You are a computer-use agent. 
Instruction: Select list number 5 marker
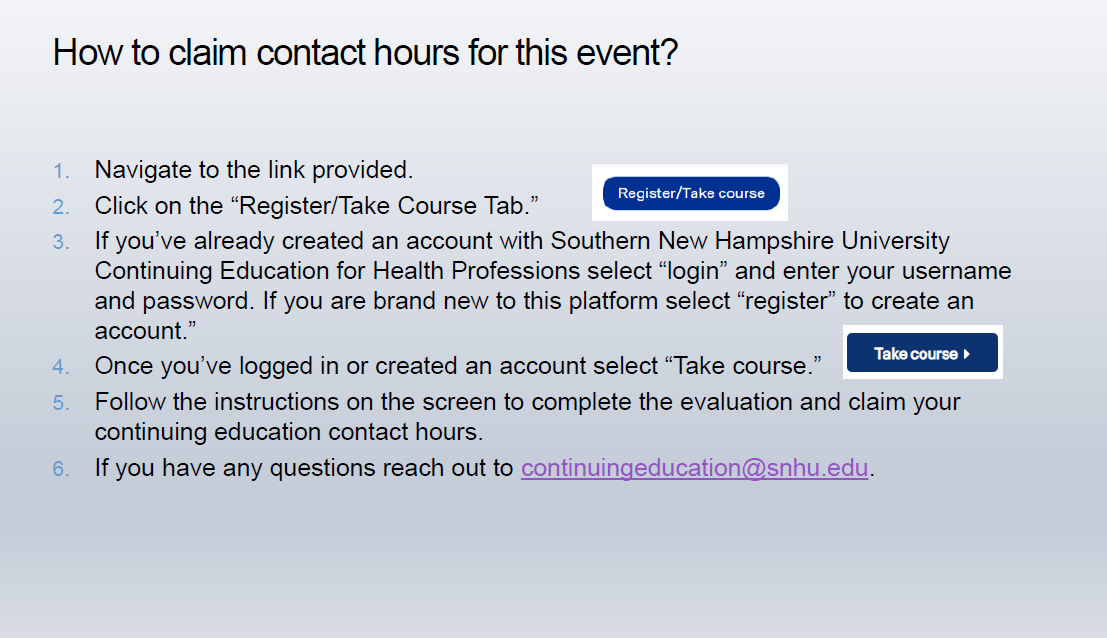(x=62, y=403)
